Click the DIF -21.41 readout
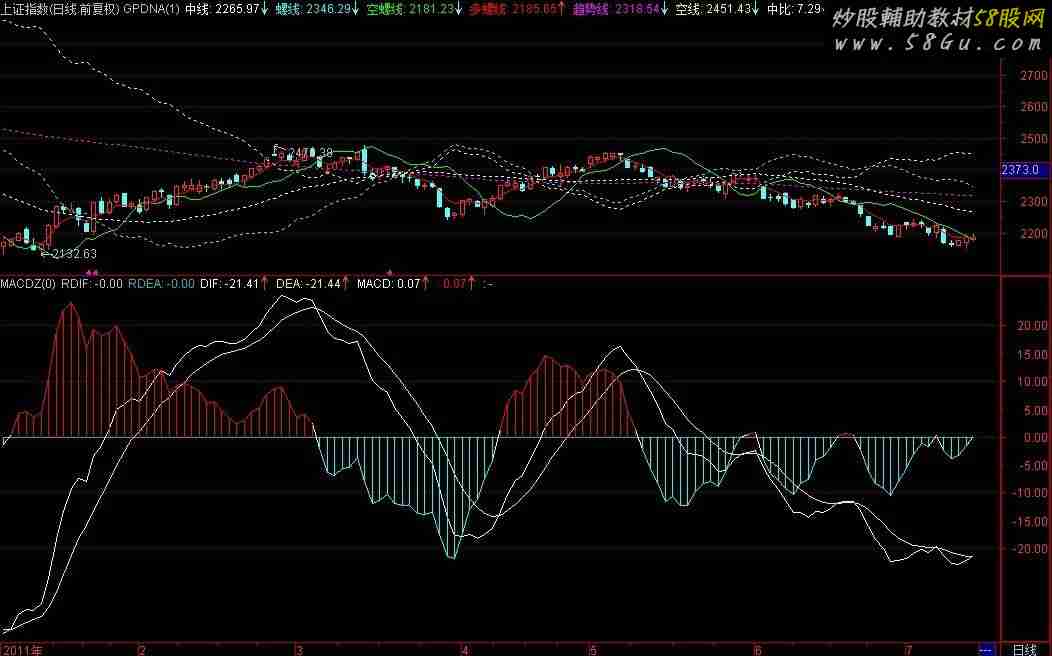 [234, 284]
